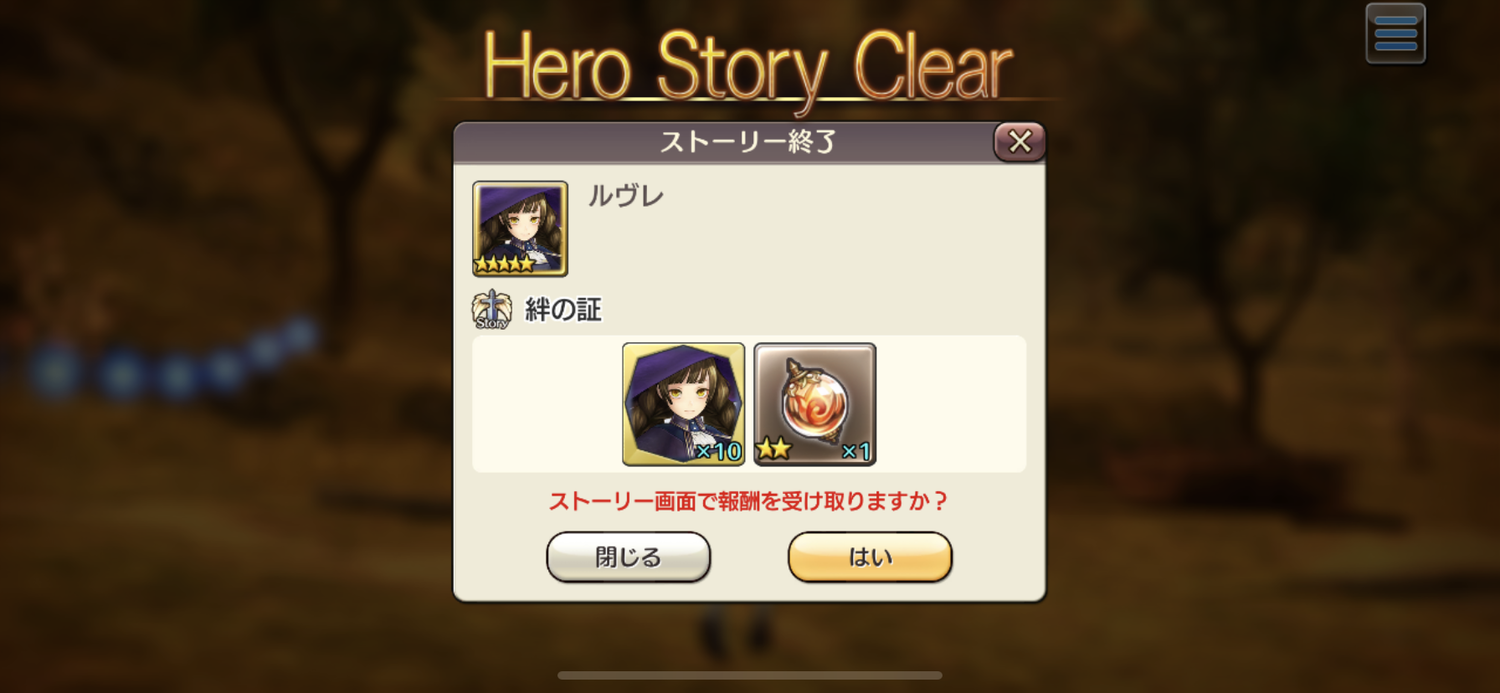Tap the four gold stars under portrait

click(505, 264)
